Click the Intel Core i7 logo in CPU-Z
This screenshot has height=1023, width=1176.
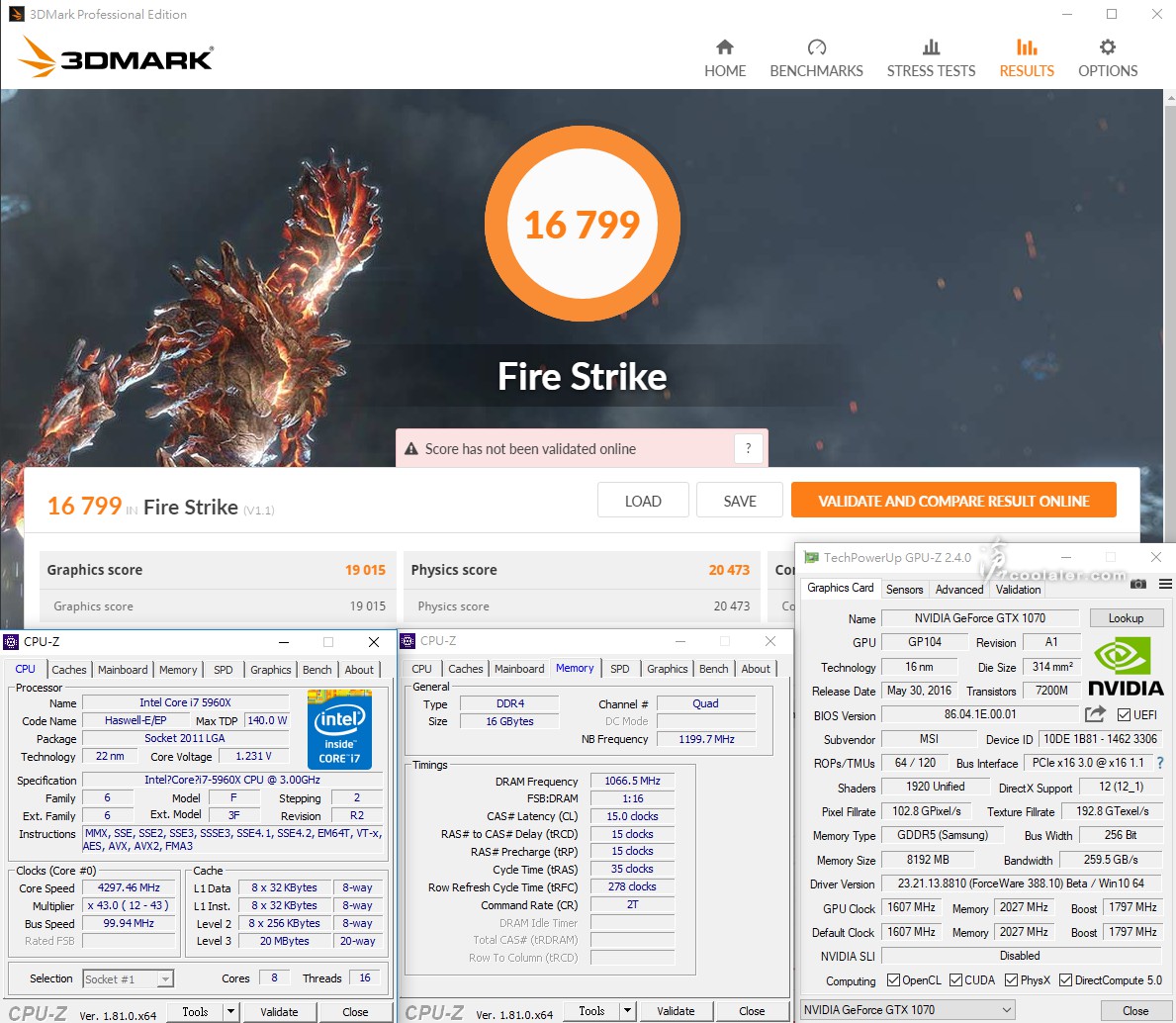click(x=340, y=728)
